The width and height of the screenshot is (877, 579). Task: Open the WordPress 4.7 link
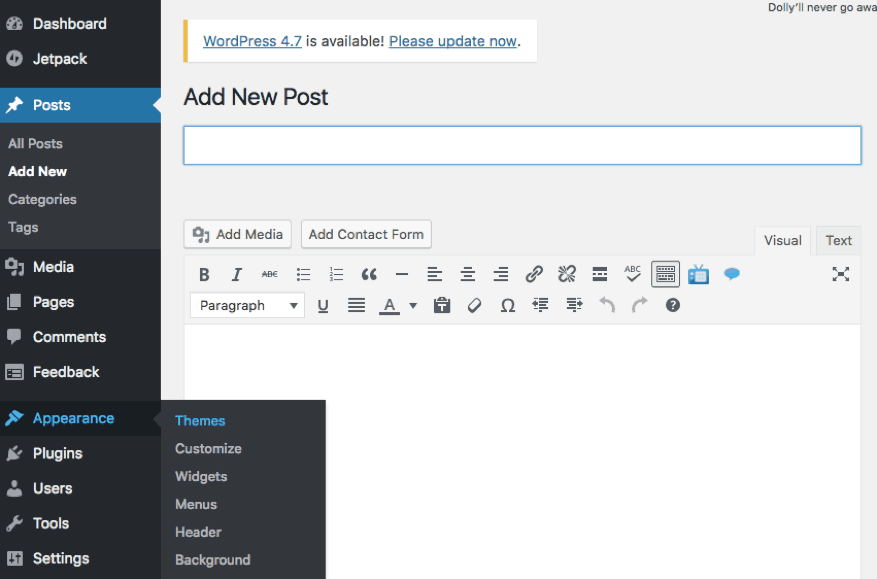click(252, 41)
